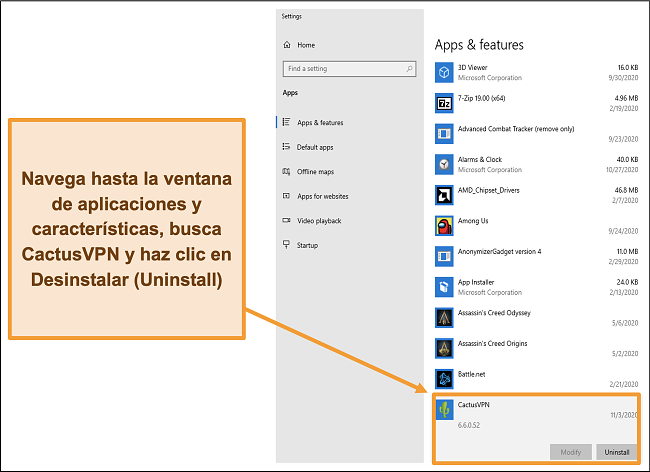Focus the Find a setting search box

pos(349,69)
